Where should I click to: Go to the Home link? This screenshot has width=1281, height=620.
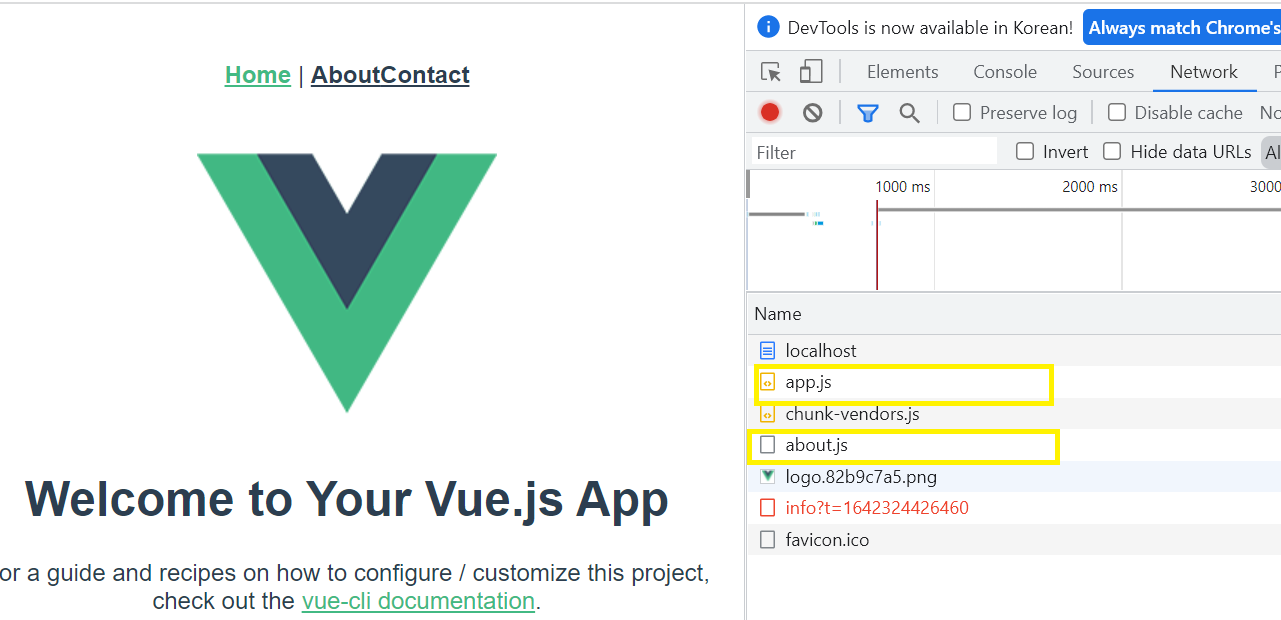pos(258,75)
